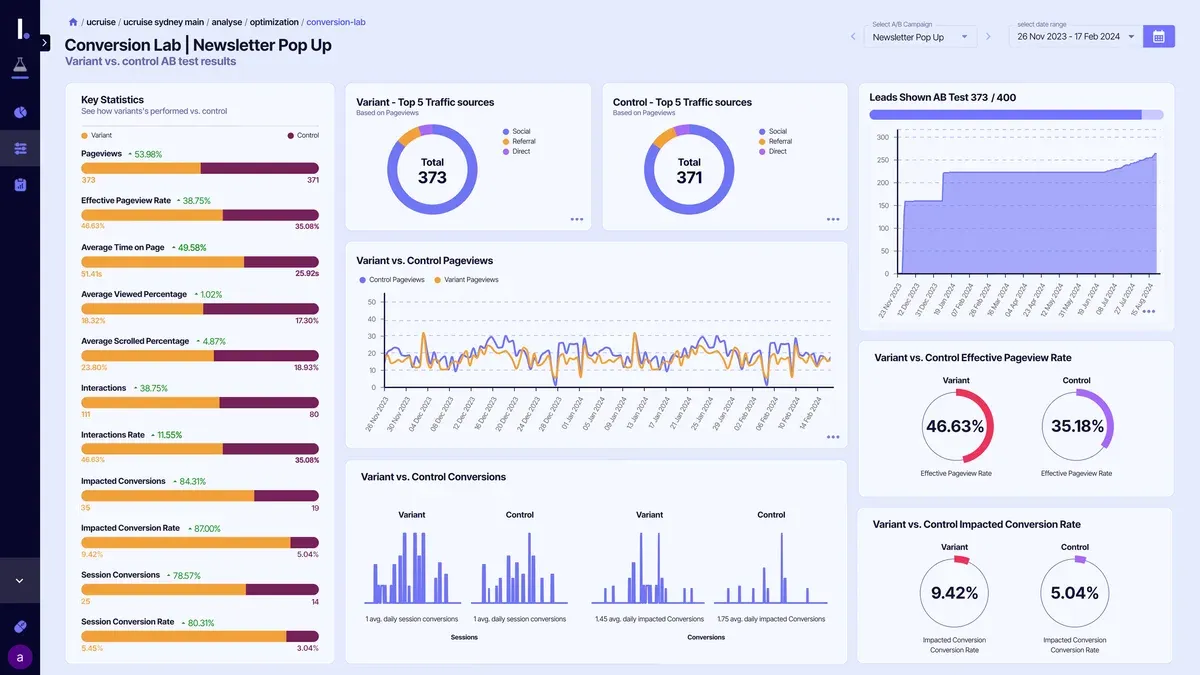The width and height of the screenshot is (1200, 675).
Task: Open options menu on Variant traffic sources card
Action: point(577,219)
